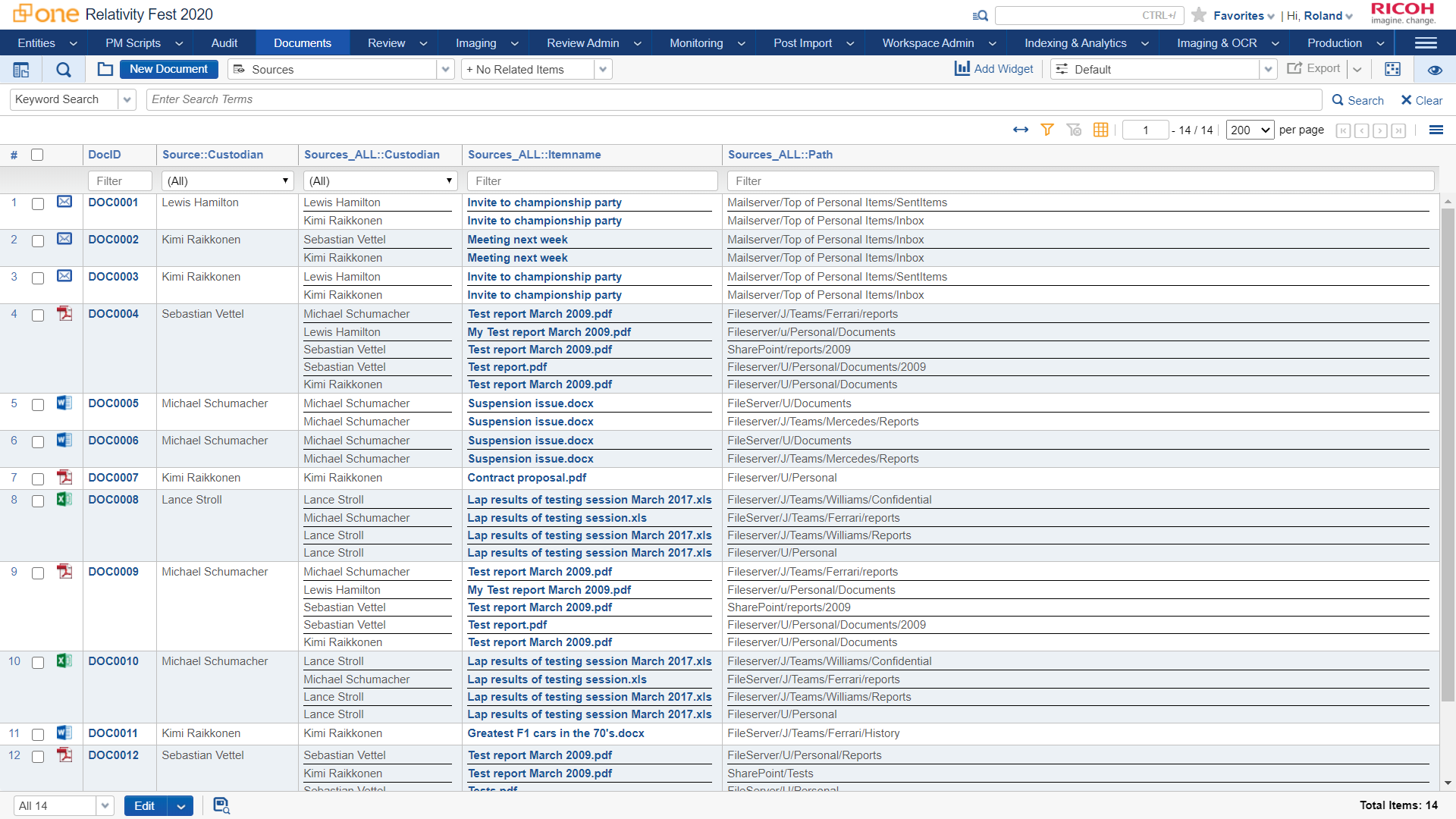This screenshot has height=819, width=1456.
Task: Open PDF icon for DOC0004
Action: click(x=64, y=313)
